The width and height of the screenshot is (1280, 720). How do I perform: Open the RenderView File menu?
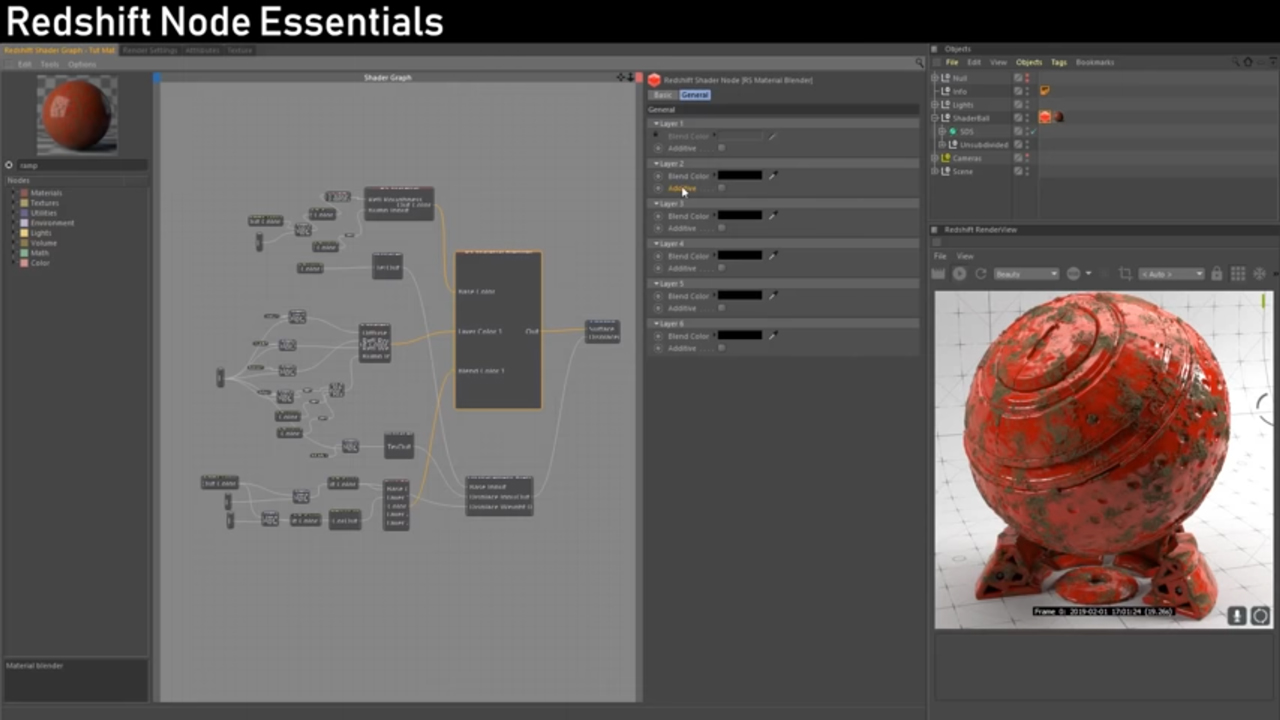pos(940,256)
